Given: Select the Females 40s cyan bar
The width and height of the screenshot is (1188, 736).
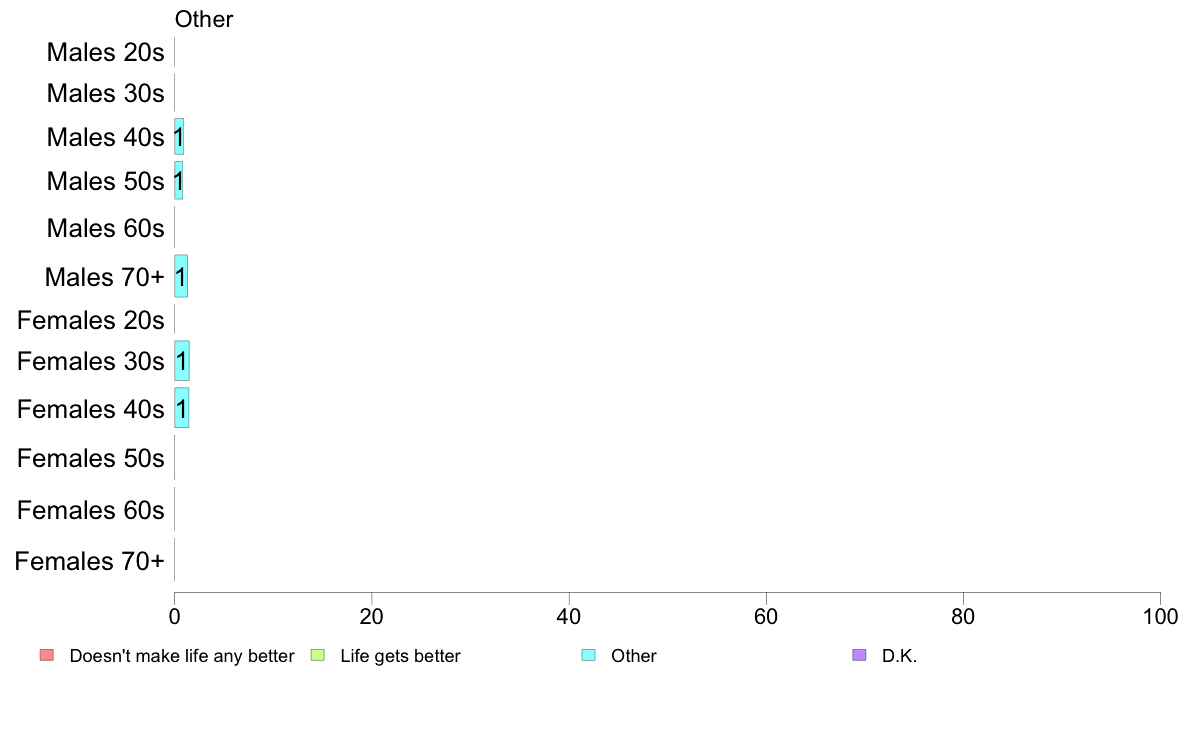Looking at the screenshot, I should click(x=182, y=408).
